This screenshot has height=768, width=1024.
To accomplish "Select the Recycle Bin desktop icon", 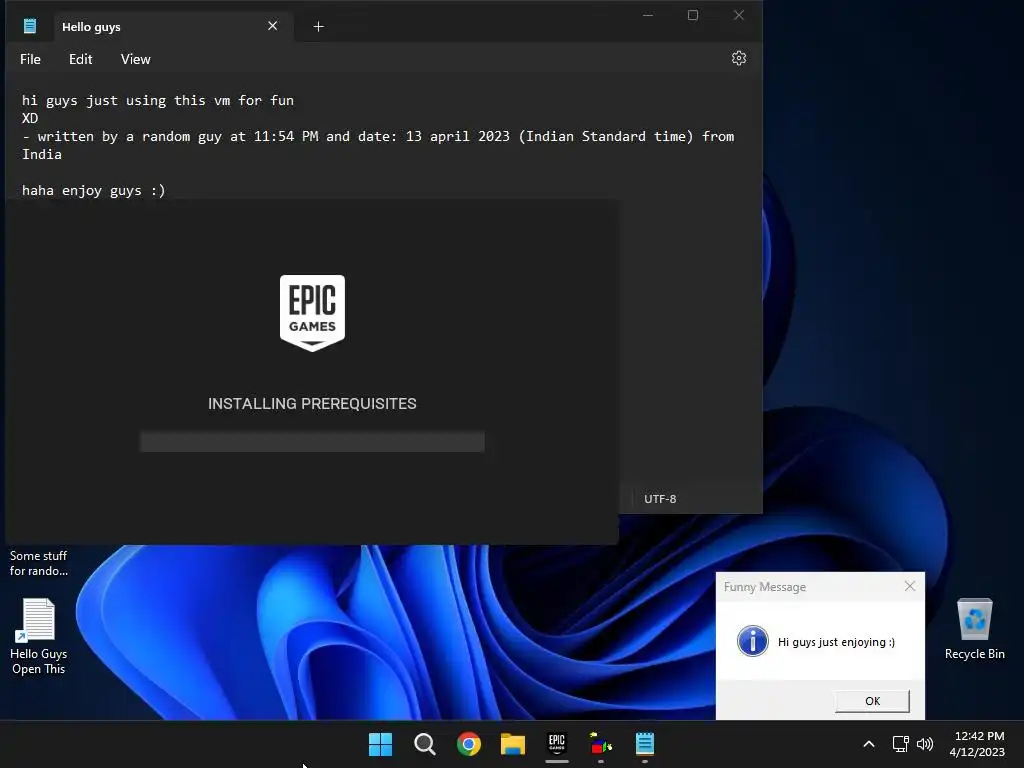I will point(974,629).
